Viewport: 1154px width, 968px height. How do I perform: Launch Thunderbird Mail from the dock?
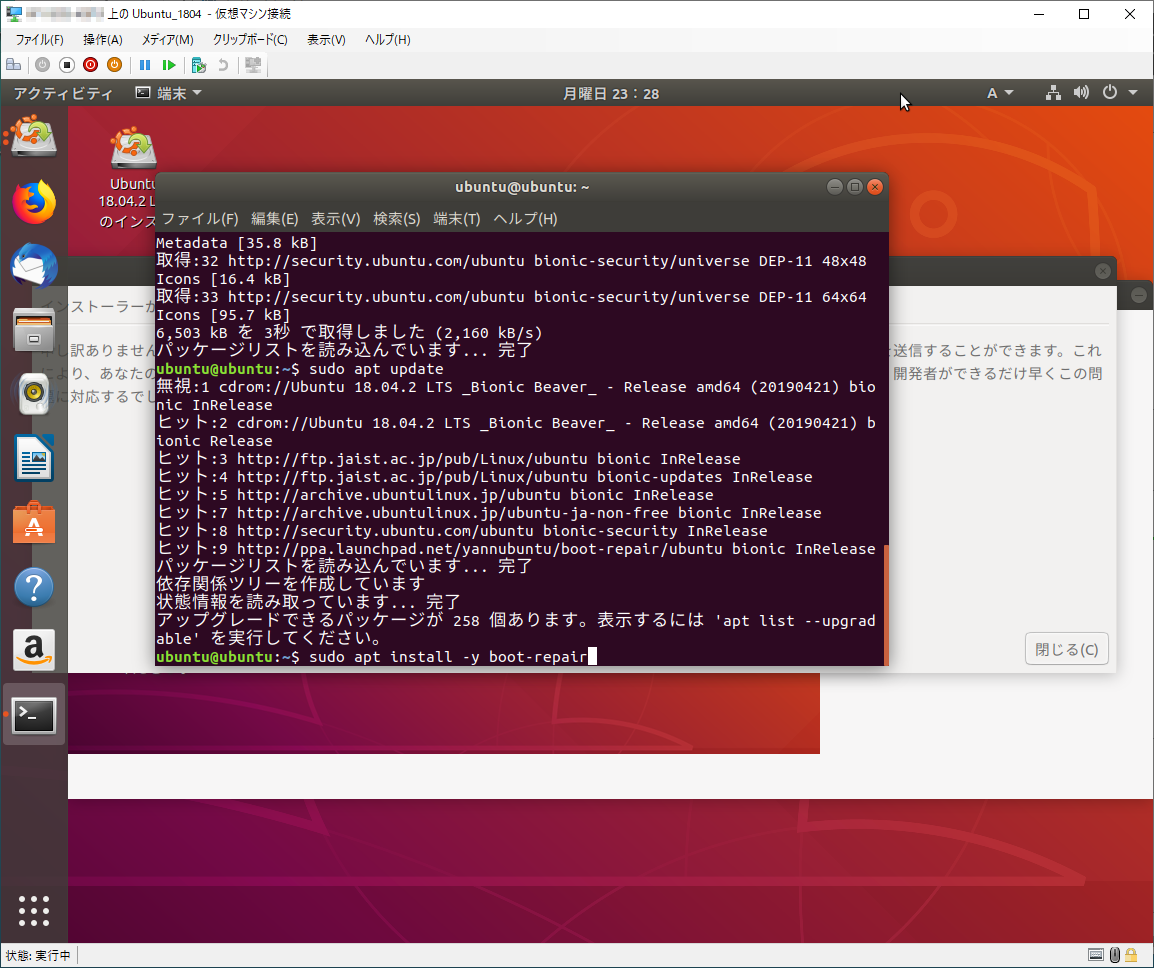[x=34, y=265]
